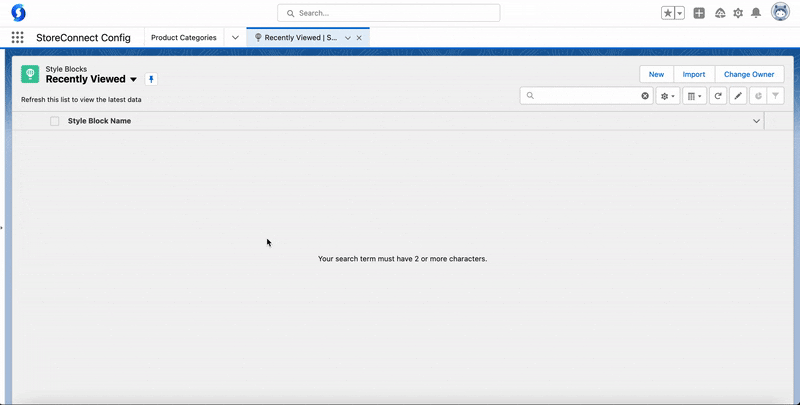Open the Salesforce Help guidance icon
This screenshot has width=800, height=405.
pos(720,13)
